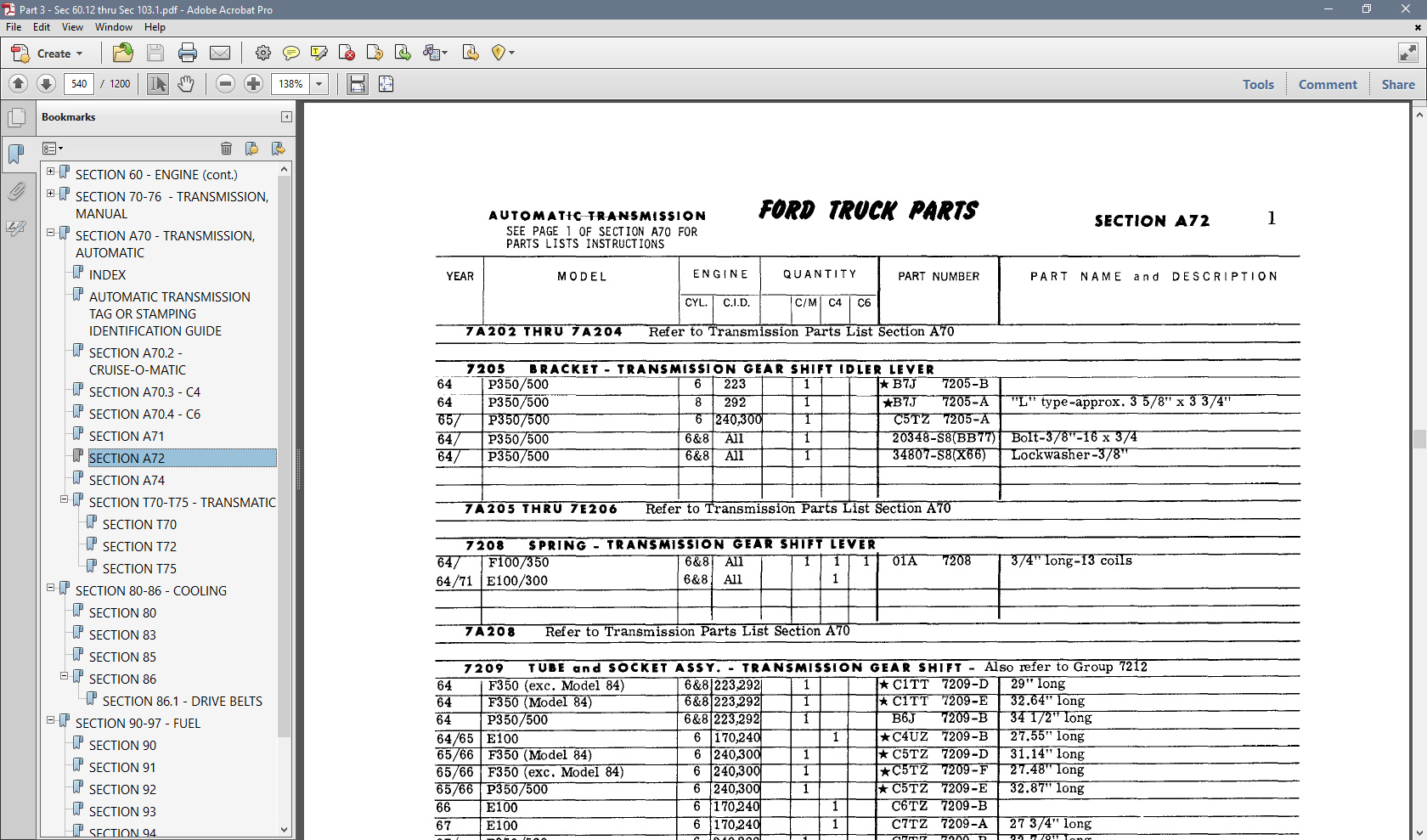
Task: Click the delete page icon with red X
Action: pyautogui.click(x=347, y=53)
